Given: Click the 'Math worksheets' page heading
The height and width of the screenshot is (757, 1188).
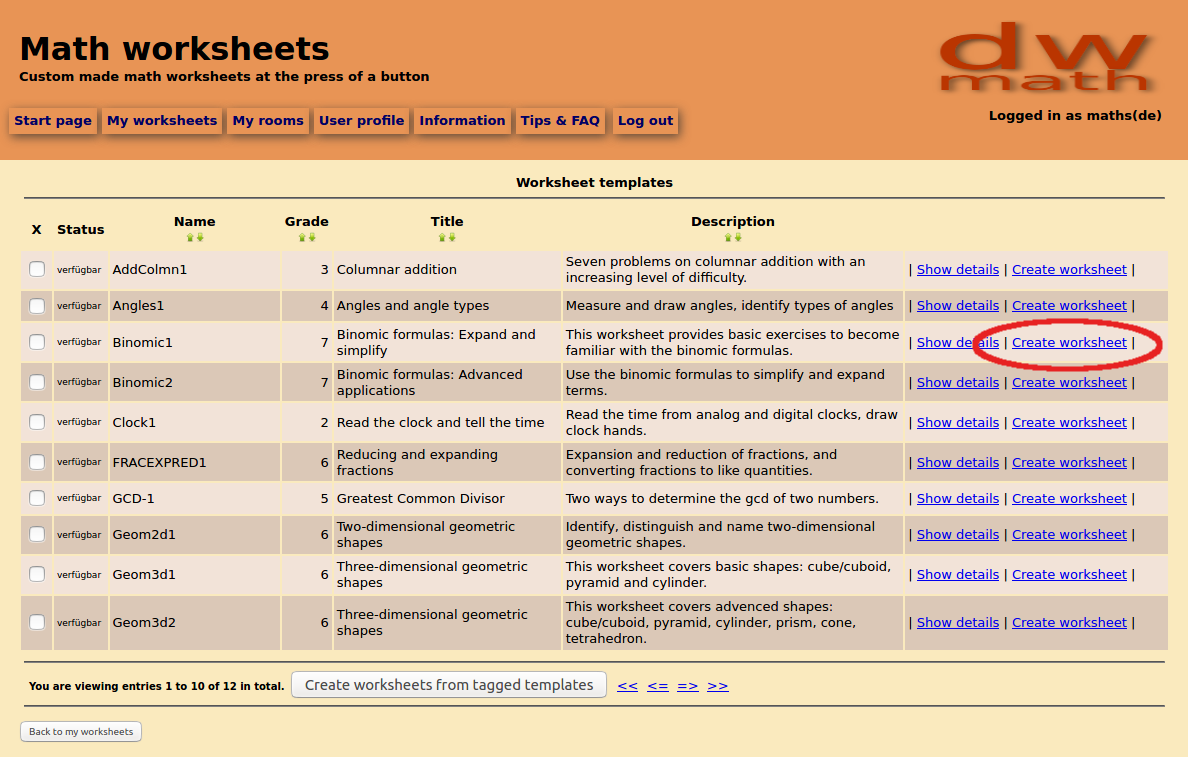Looking at the screenshot, I should click(174, 48).
